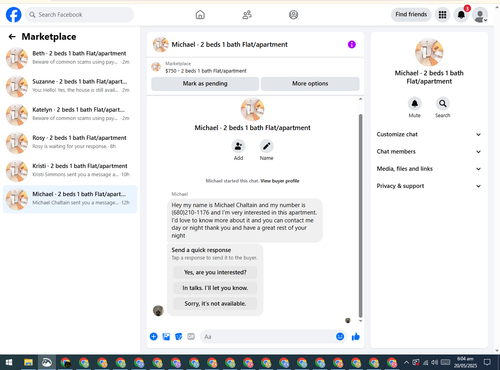
Task: Open Rosy's apartment conversation
Action: (x=70, y=142)
